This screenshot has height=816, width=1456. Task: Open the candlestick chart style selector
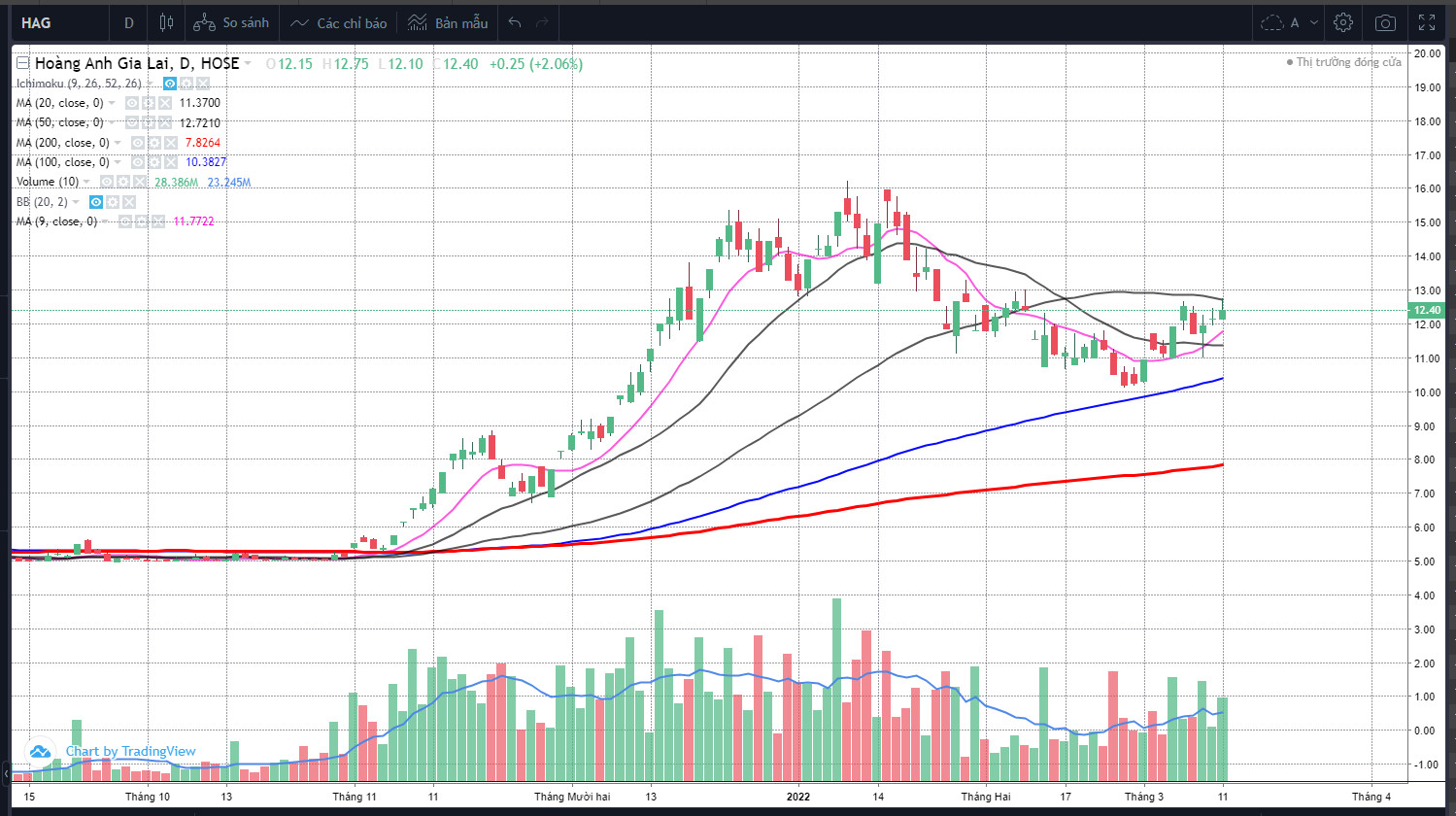click(x=166, y=22)
